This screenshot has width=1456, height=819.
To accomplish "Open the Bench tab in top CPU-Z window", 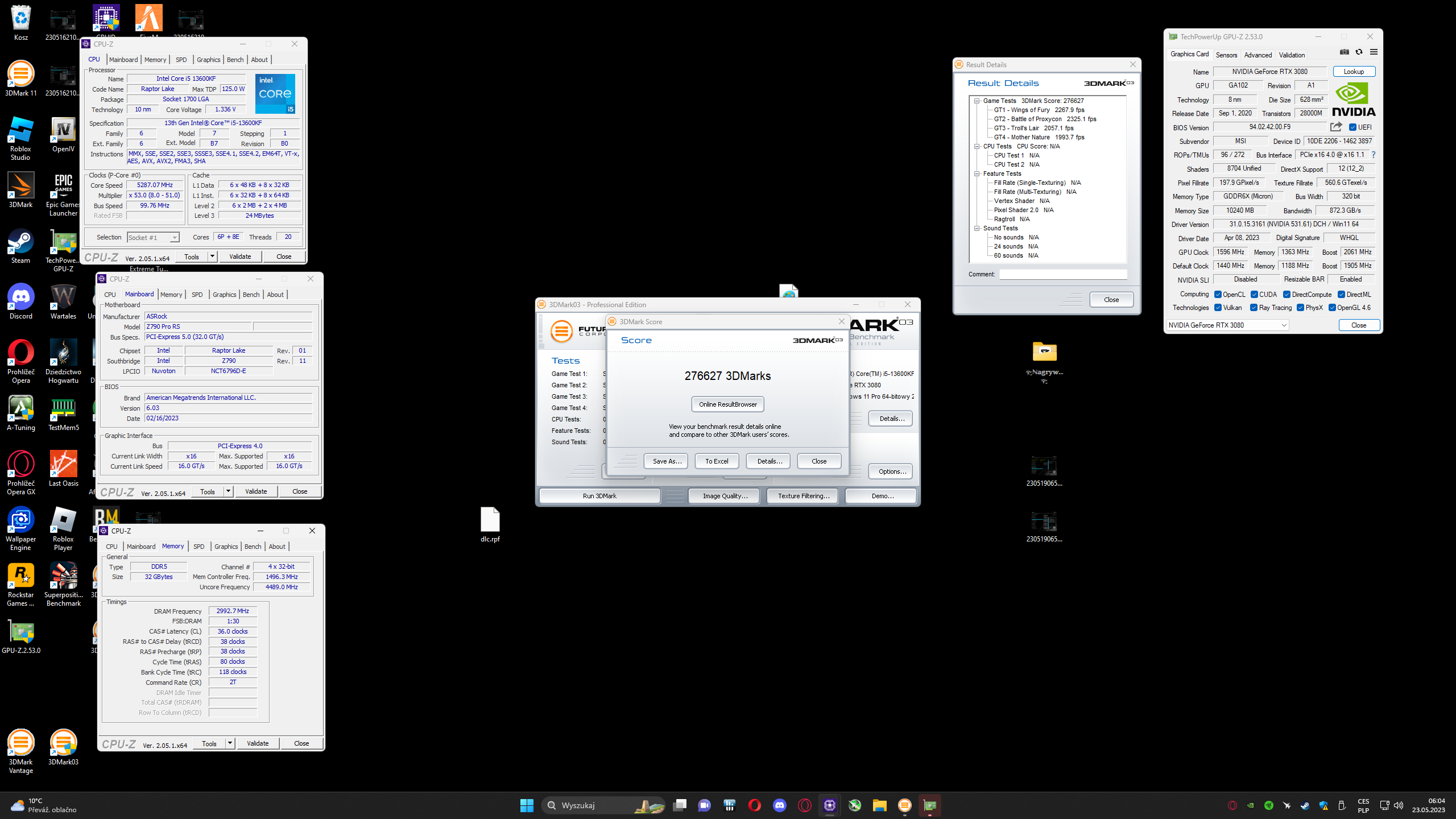I will [x=235, y=60].
